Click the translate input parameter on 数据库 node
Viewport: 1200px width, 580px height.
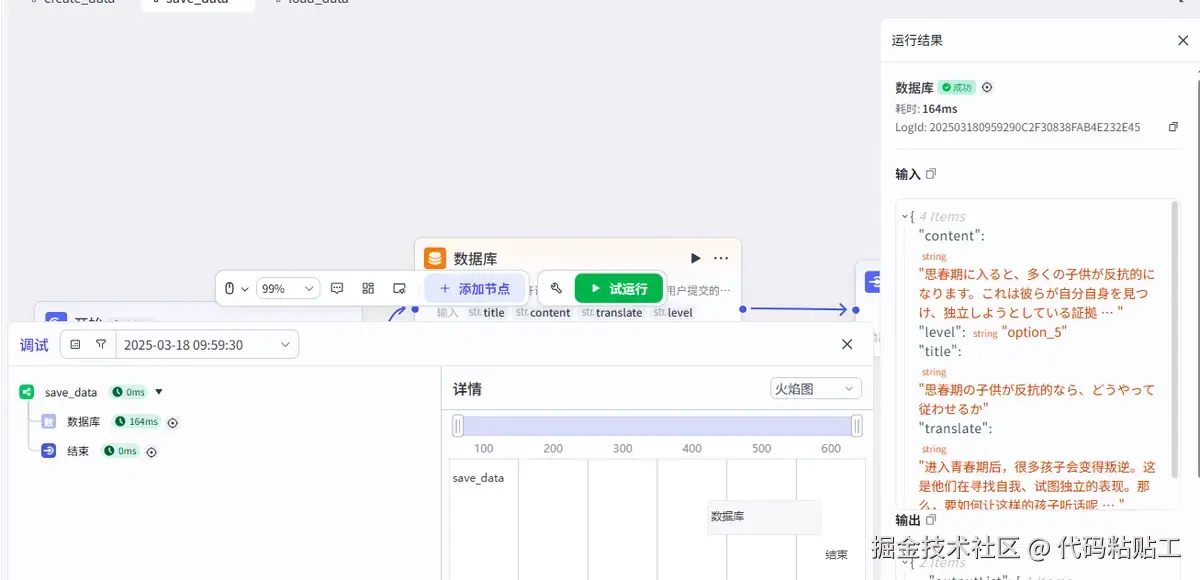(612, 313)
